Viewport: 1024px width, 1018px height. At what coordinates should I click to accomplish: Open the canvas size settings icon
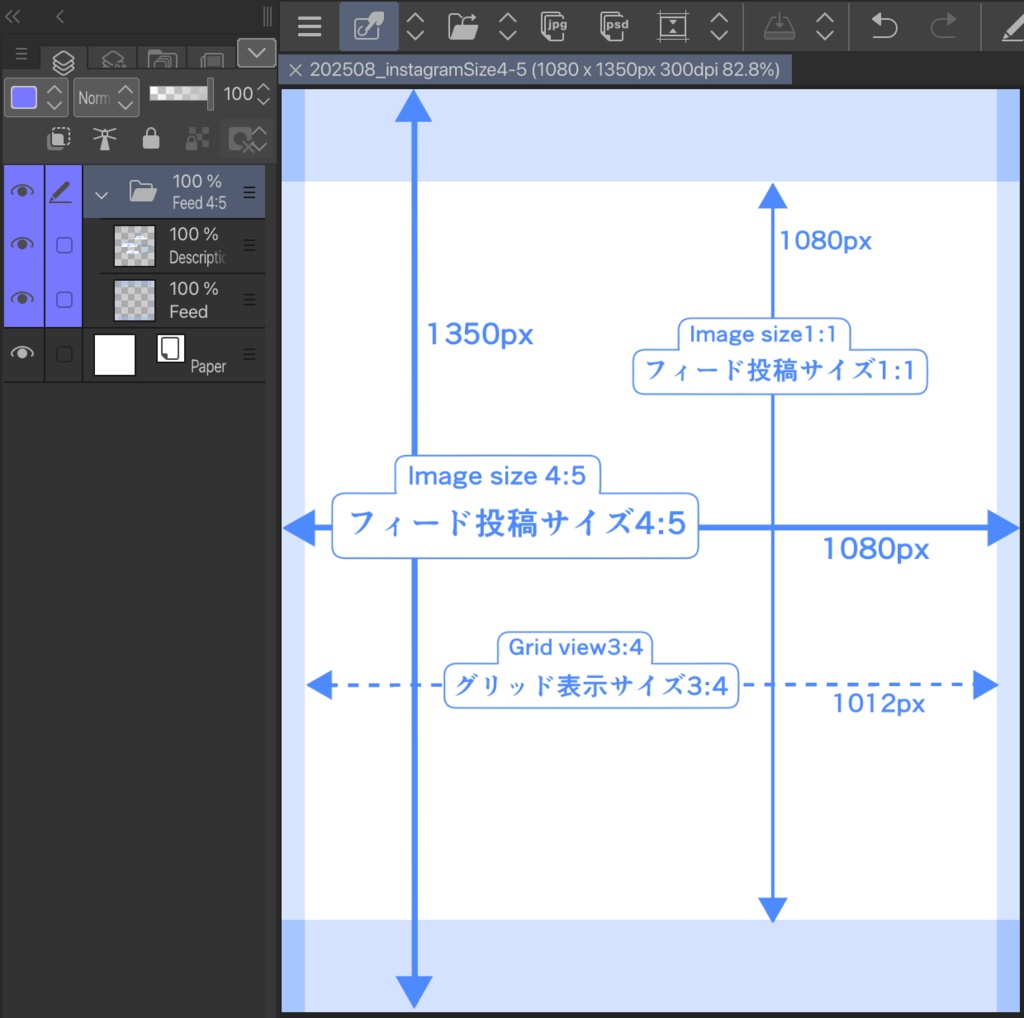(x=672, y=27)
